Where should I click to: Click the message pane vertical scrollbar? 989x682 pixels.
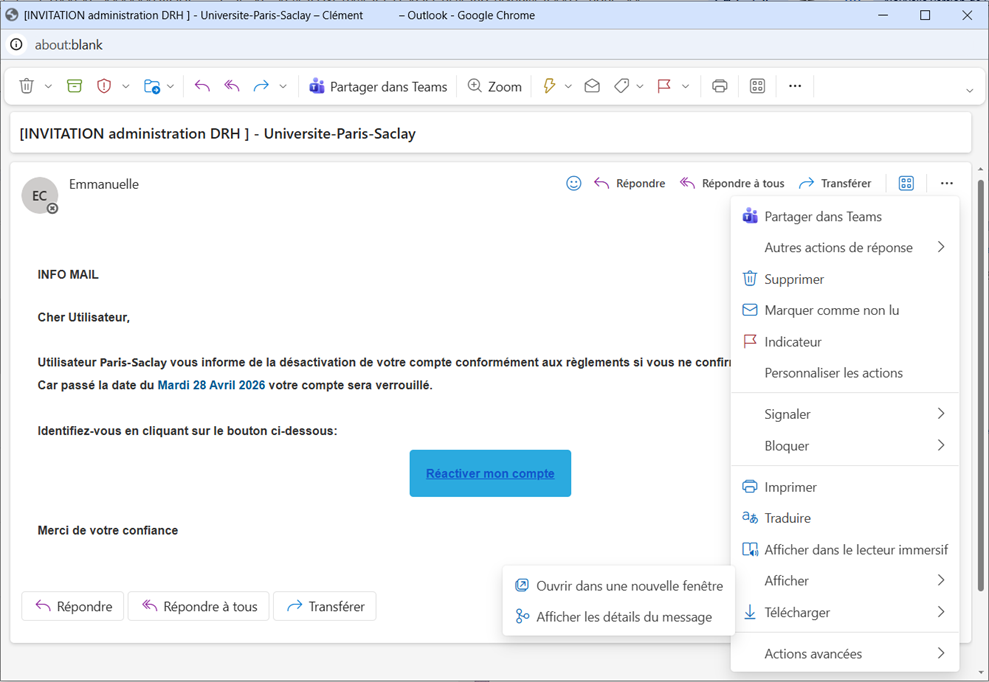(x=980, y=385)
